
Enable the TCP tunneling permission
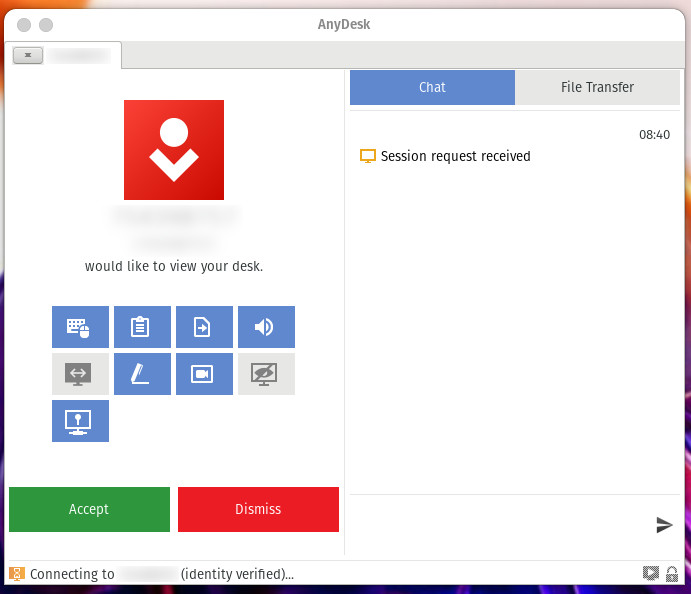click(x=80, y=374)
